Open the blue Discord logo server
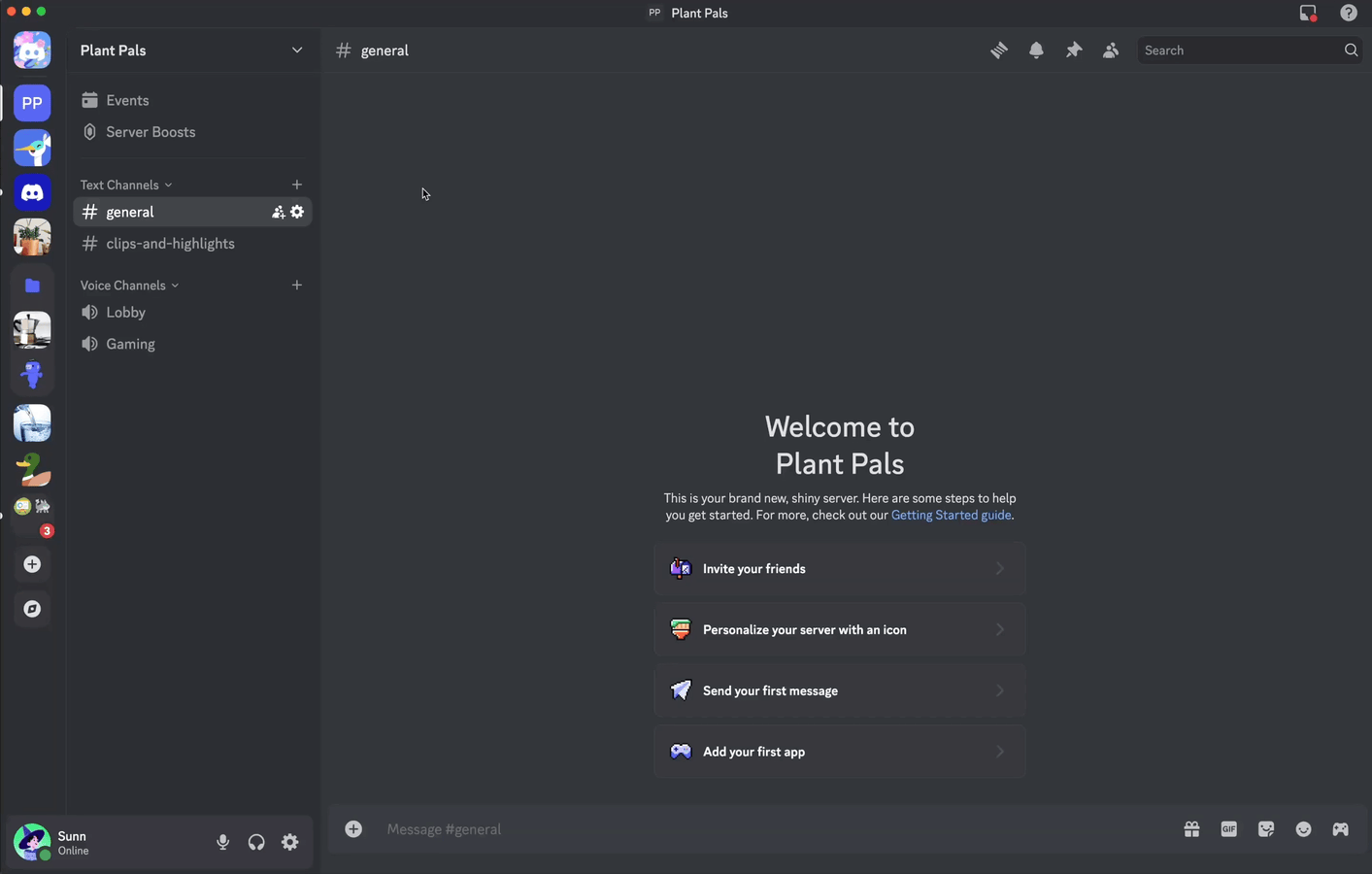 pos(32,193)
